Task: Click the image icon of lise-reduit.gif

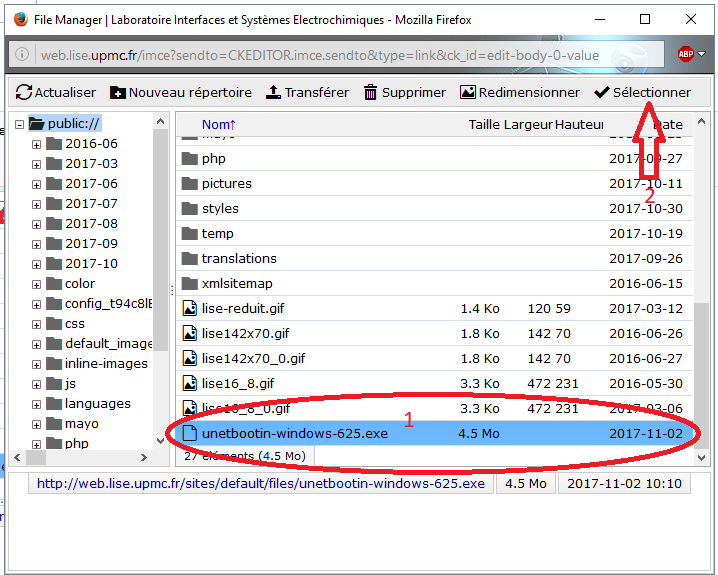Action: (190, 309)
